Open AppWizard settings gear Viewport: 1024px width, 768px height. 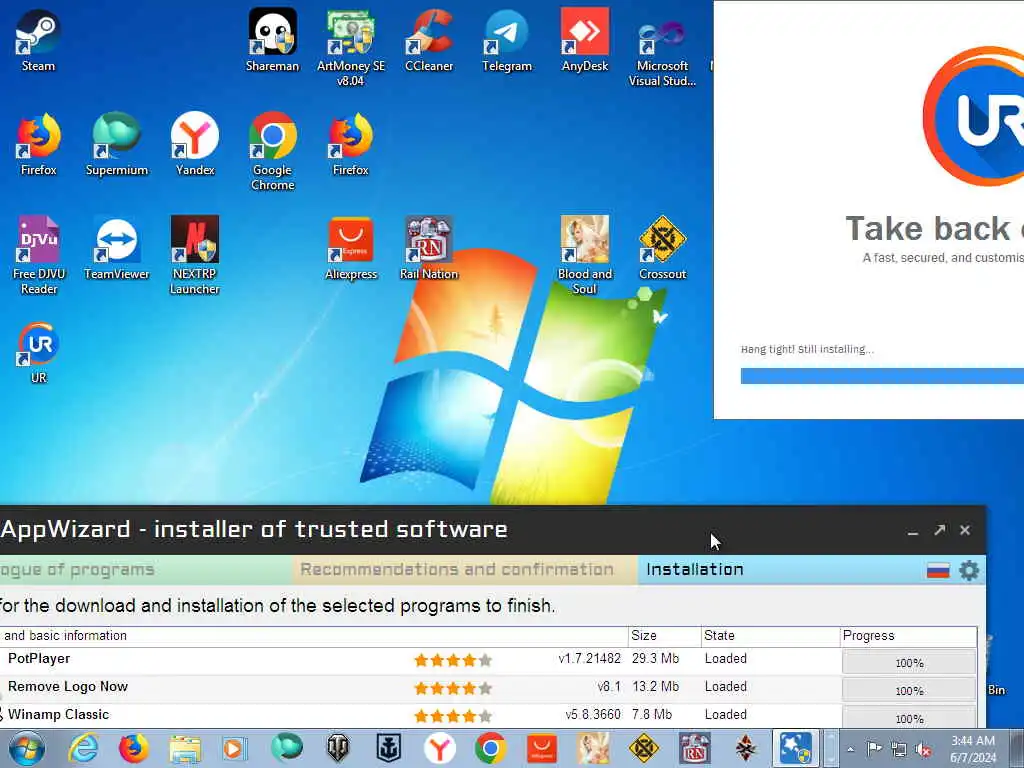pyautogui.click(x=968, y=570)
